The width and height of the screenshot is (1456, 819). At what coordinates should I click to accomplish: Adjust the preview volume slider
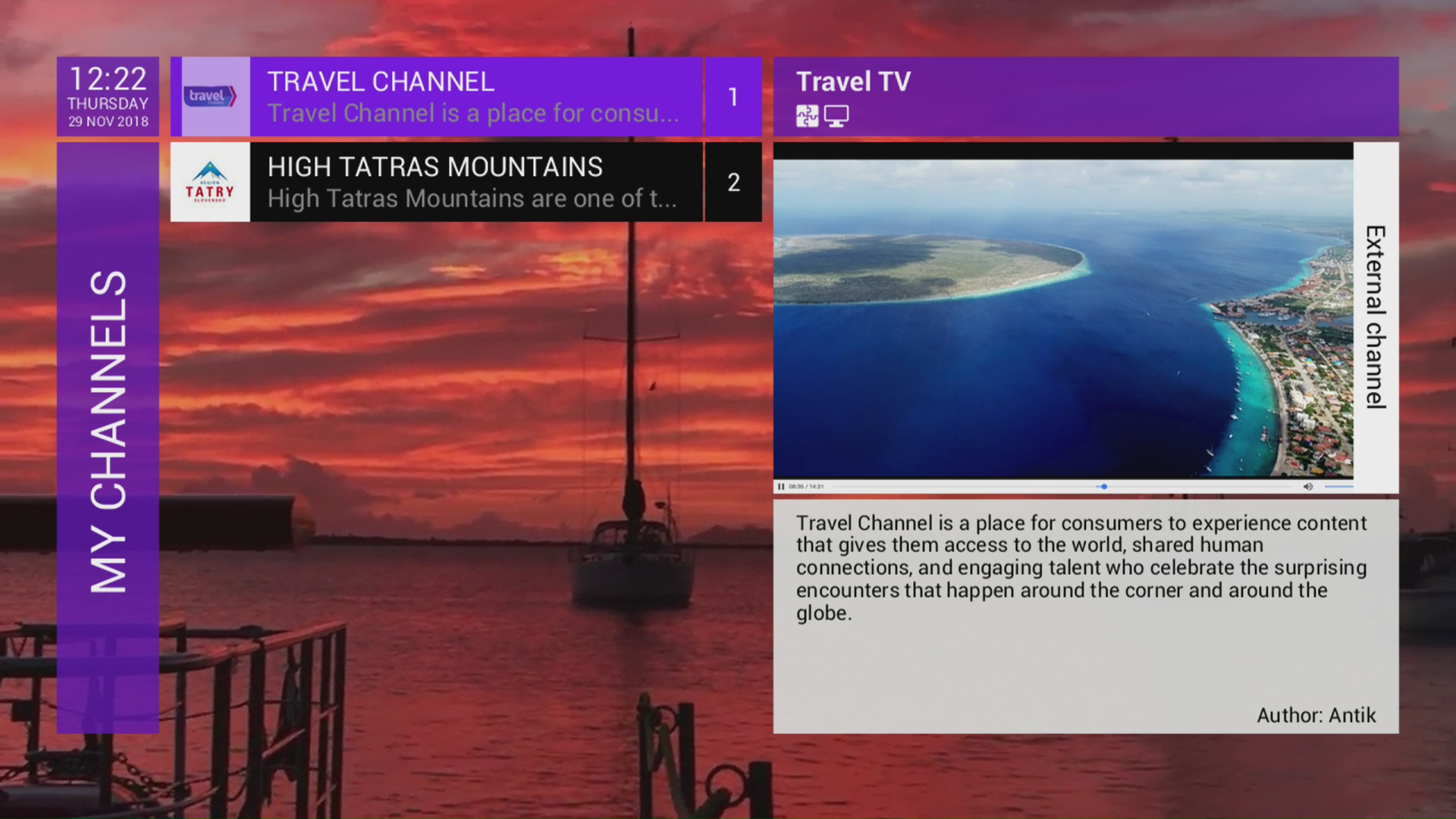click(x=1338, y=486)
